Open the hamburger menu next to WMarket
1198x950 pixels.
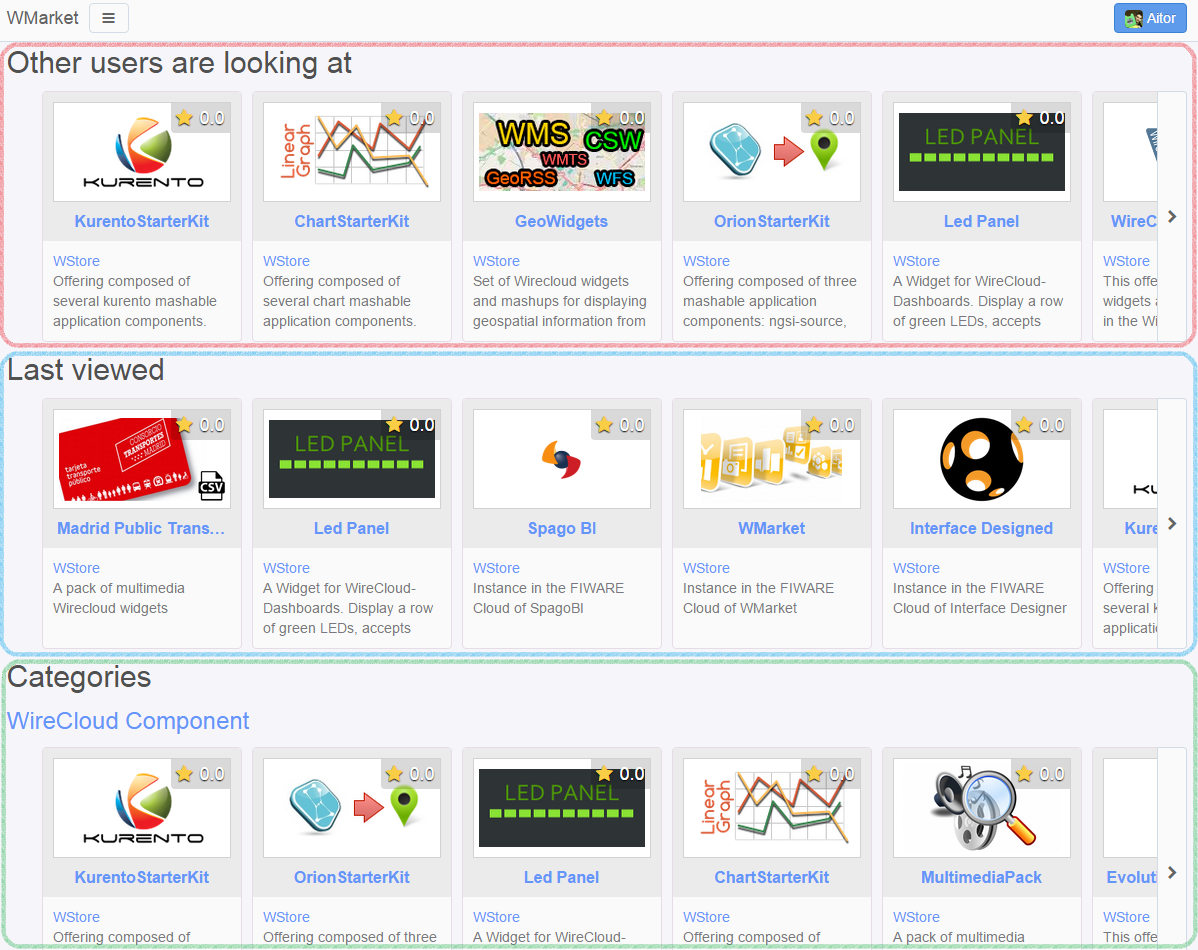[108, 18]
